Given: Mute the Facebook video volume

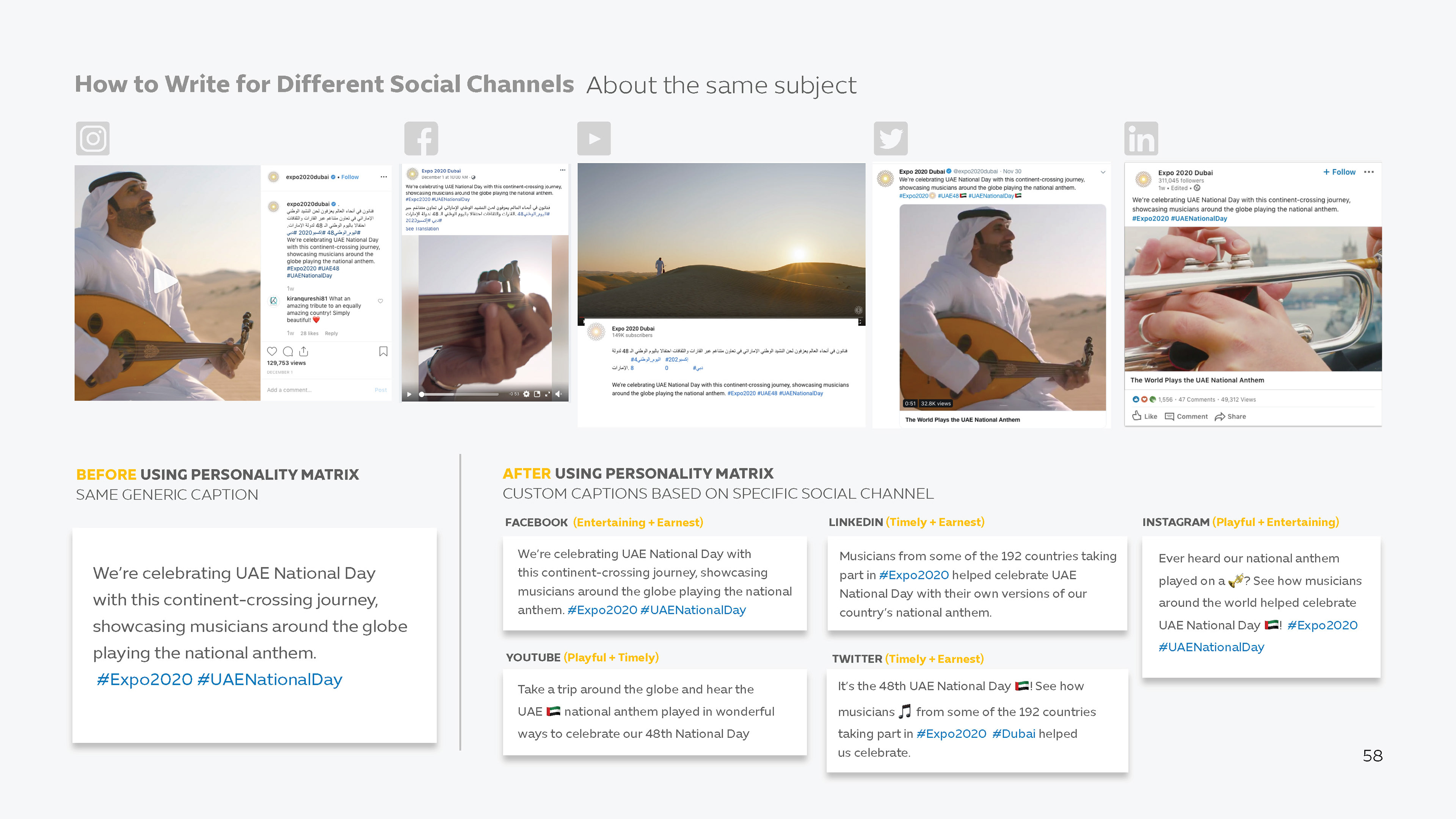Looking at the screenshot, I should [559, 394].
